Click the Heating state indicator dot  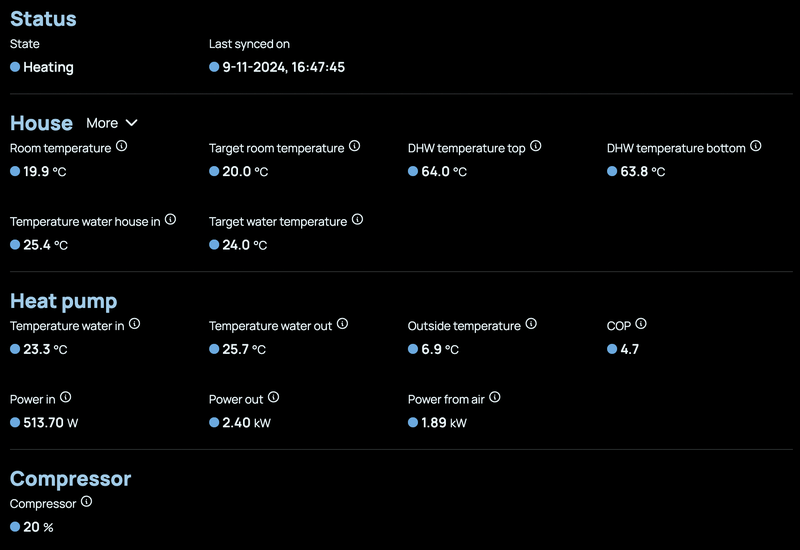point(15,67)
